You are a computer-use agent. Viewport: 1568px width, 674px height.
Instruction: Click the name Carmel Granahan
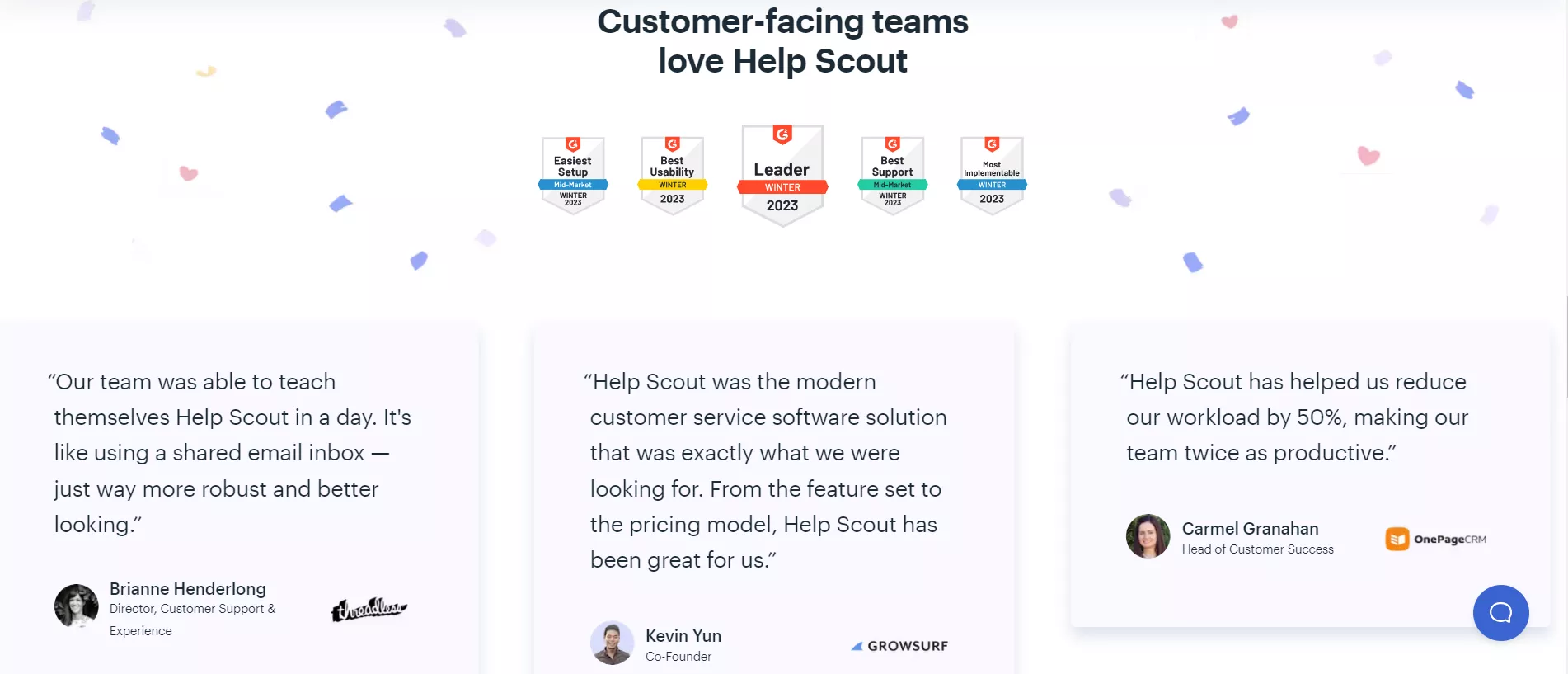[x=1250, y=529]
